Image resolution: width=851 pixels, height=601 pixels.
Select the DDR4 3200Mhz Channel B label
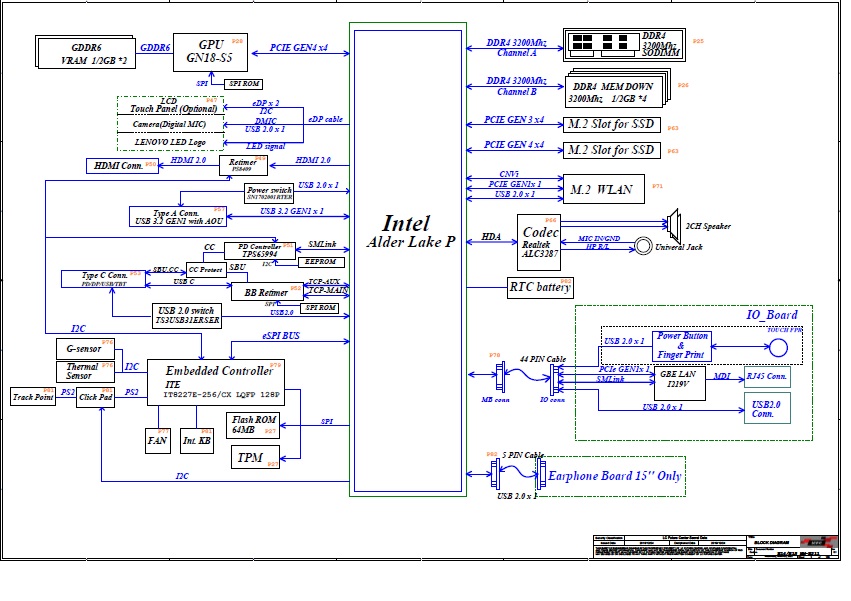pos(517,86)
